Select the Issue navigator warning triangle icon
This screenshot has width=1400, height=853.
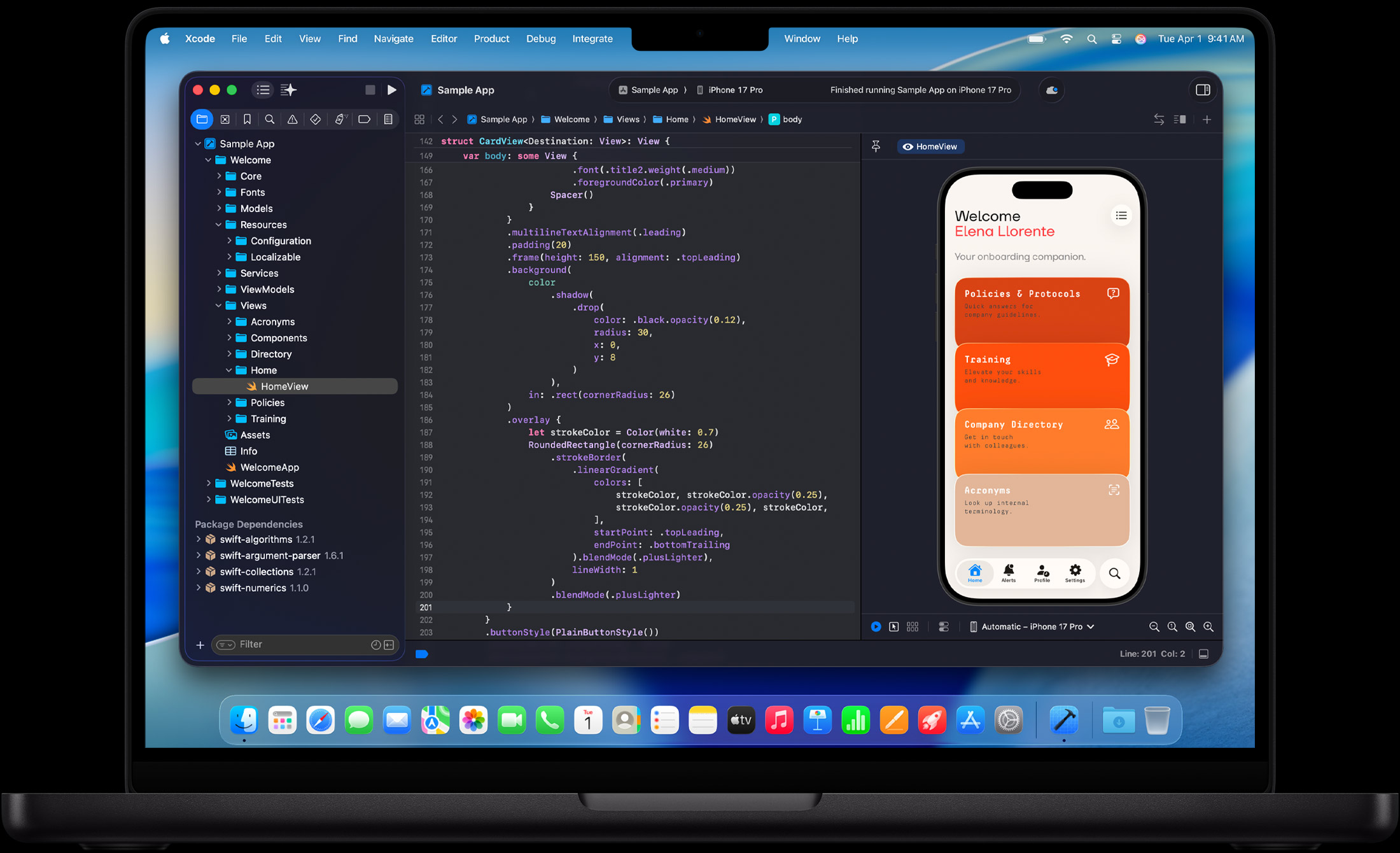[x=293, y=119]
